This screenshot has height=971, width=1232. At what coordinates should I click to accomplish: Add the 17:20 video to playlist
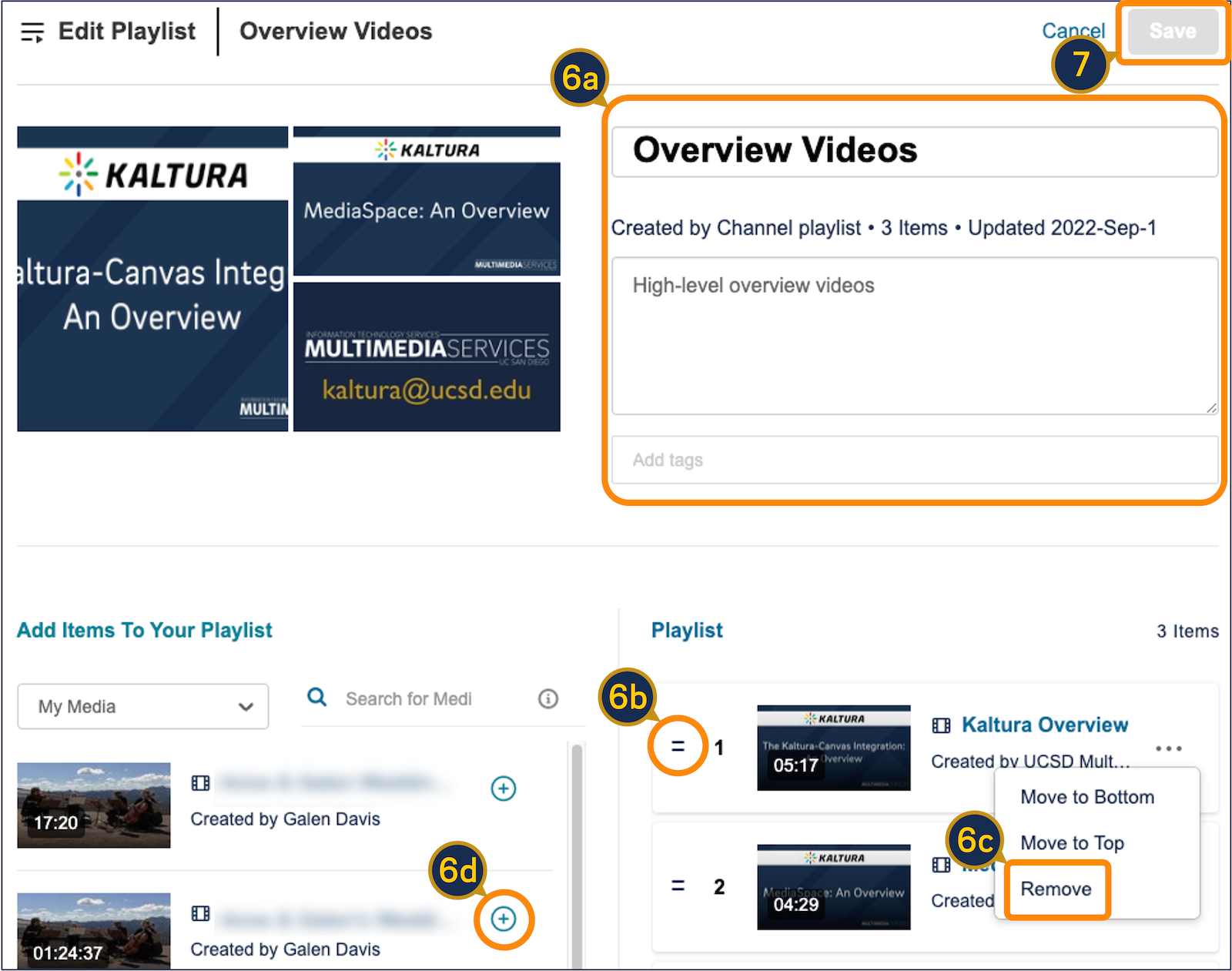(504, 789)
